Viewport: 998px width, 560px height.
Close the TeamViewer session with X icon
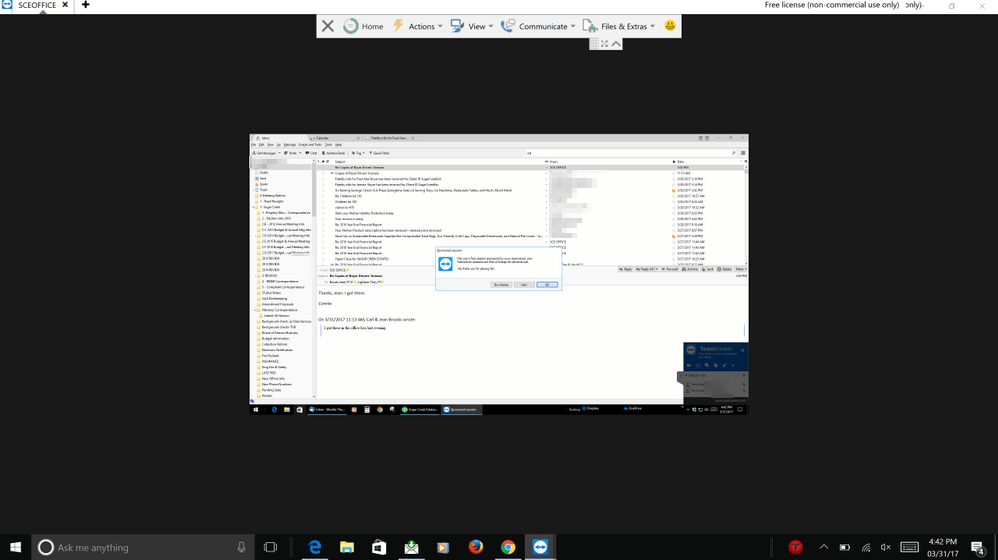[328, 26]
